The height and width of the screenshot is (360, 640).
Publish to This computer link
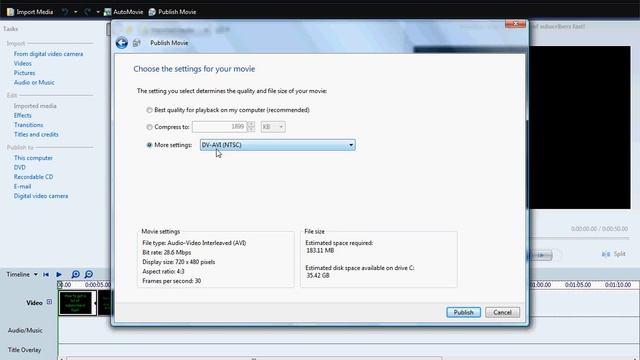click(x=33, y=158)
